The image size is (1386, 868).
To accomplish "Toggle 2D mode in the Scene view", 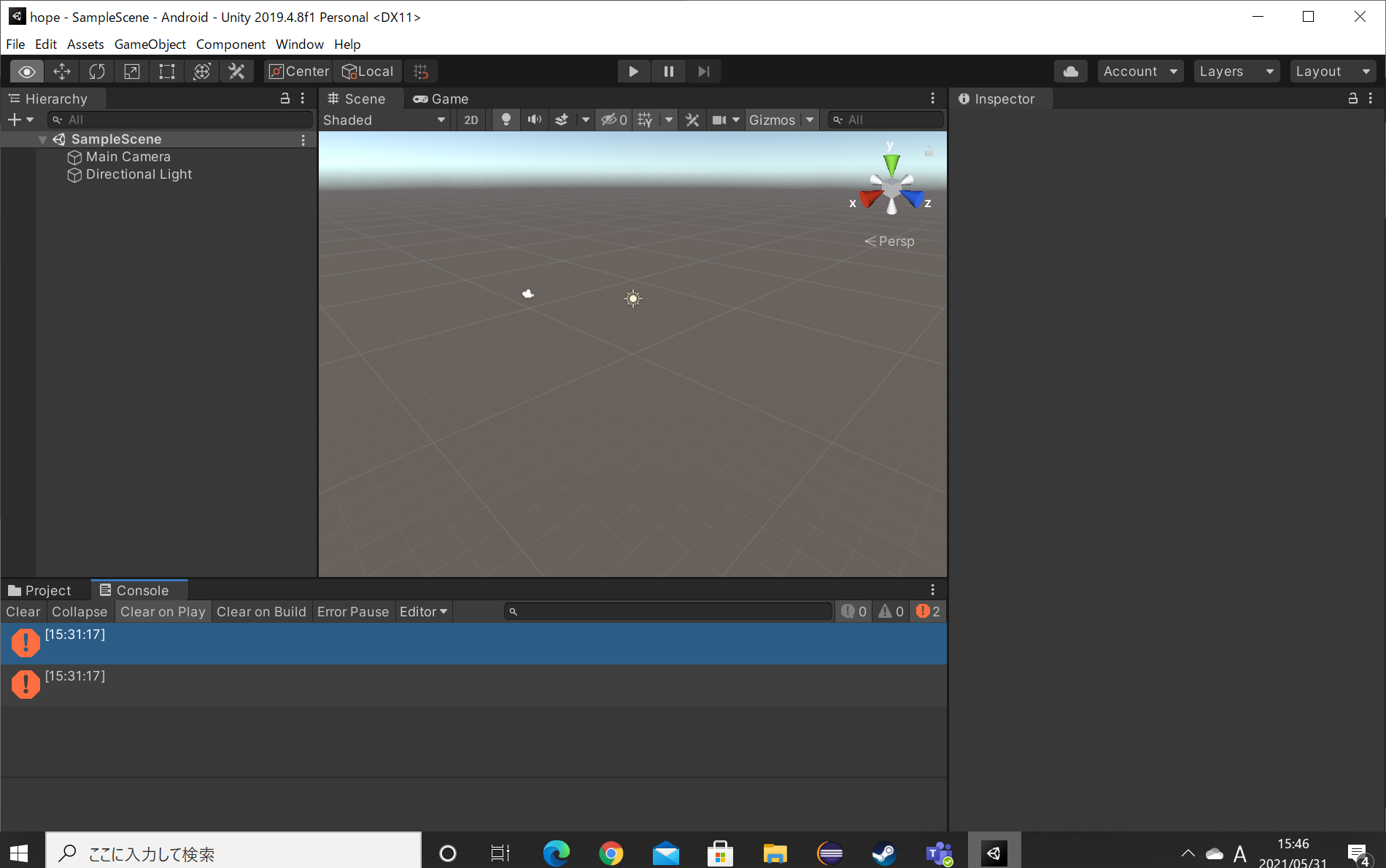I will click(x=471, y=120).
